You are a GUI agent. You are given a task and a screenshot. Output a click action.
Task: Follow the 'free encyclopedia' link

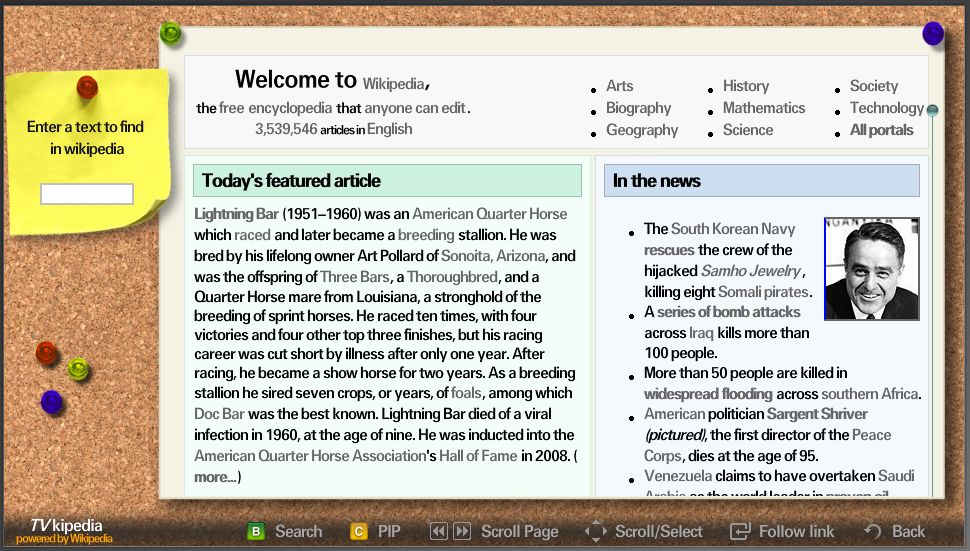pos(275,108)
